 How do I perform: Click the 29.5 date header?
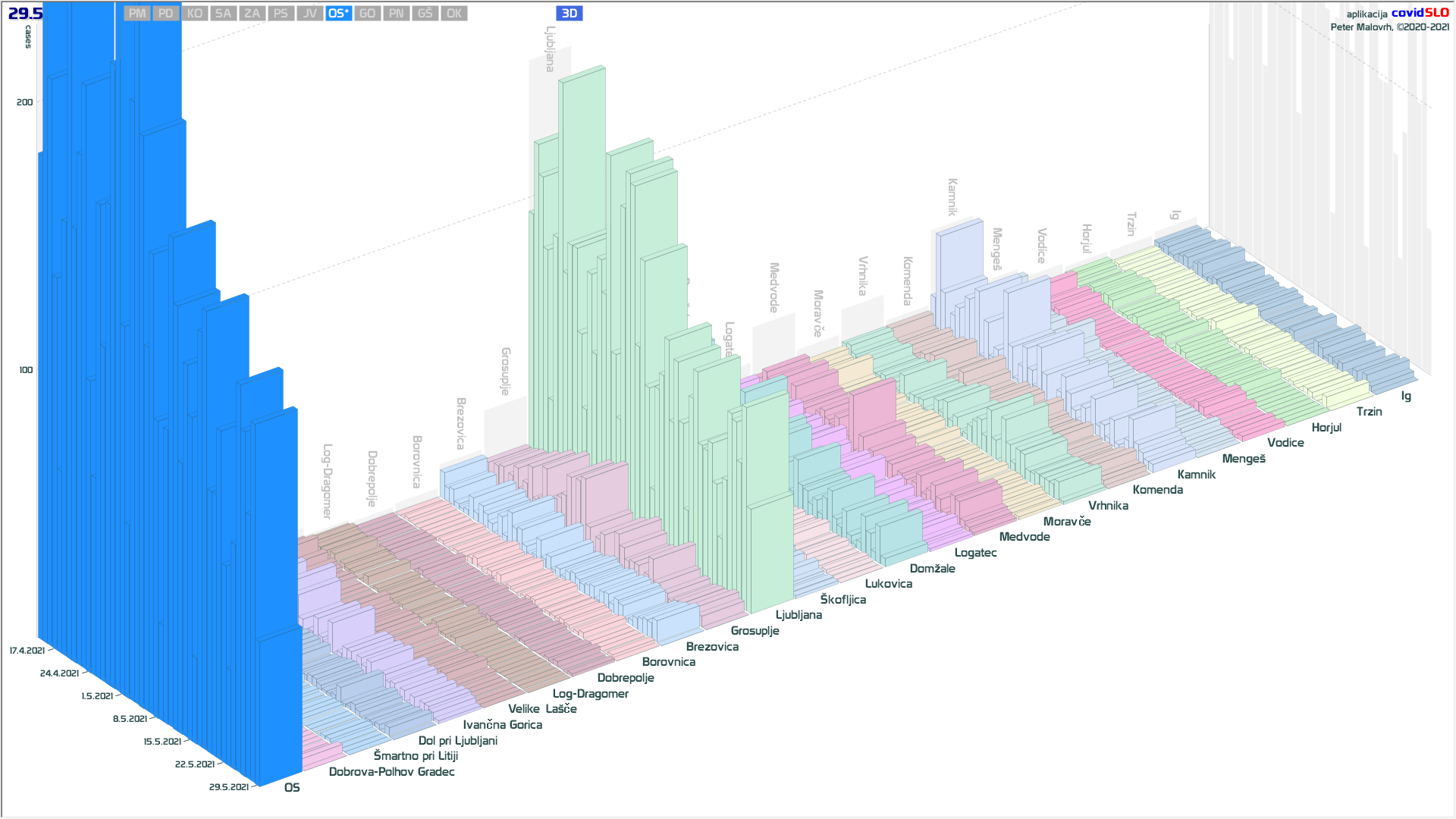(x=25, y=14)
